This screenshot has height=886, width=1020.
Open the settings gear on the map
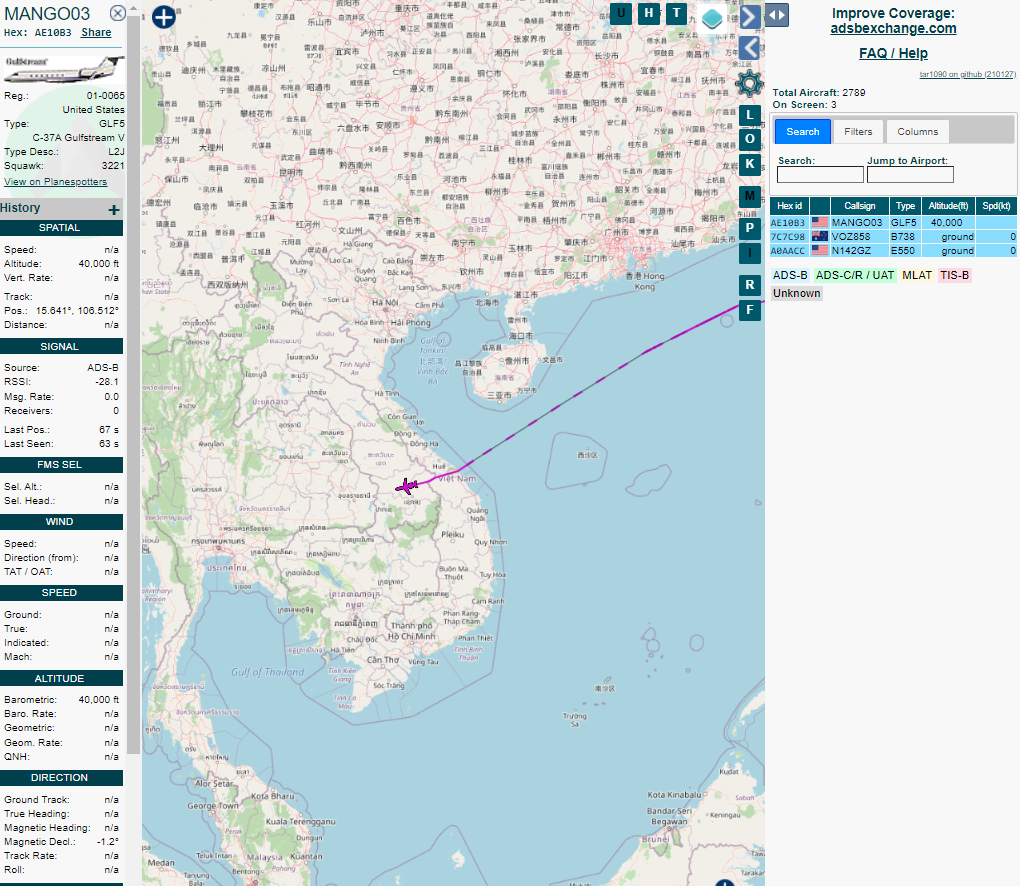coord(749,84)
